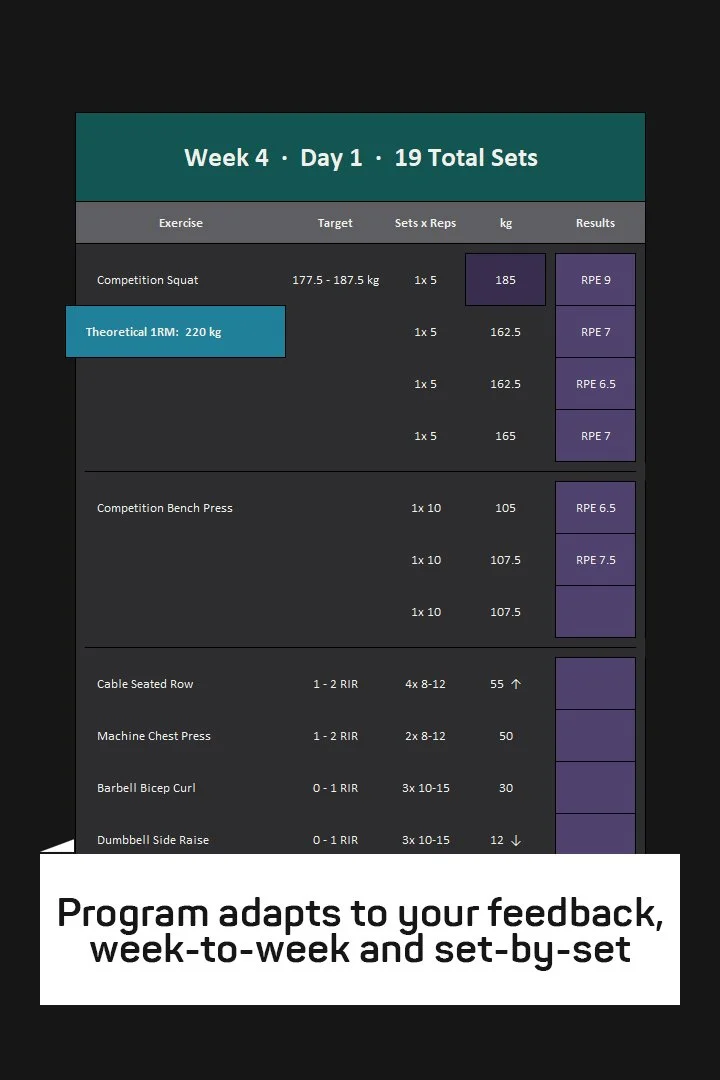Click the Barbell Bicep Curl 3x 10-15 reps
Viewport: 720px width, 1080px height.
426,788
